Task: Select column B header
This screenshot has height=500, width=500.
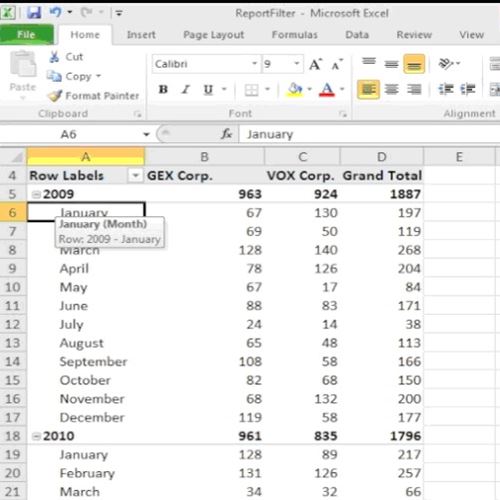Action: pos(204,157)
